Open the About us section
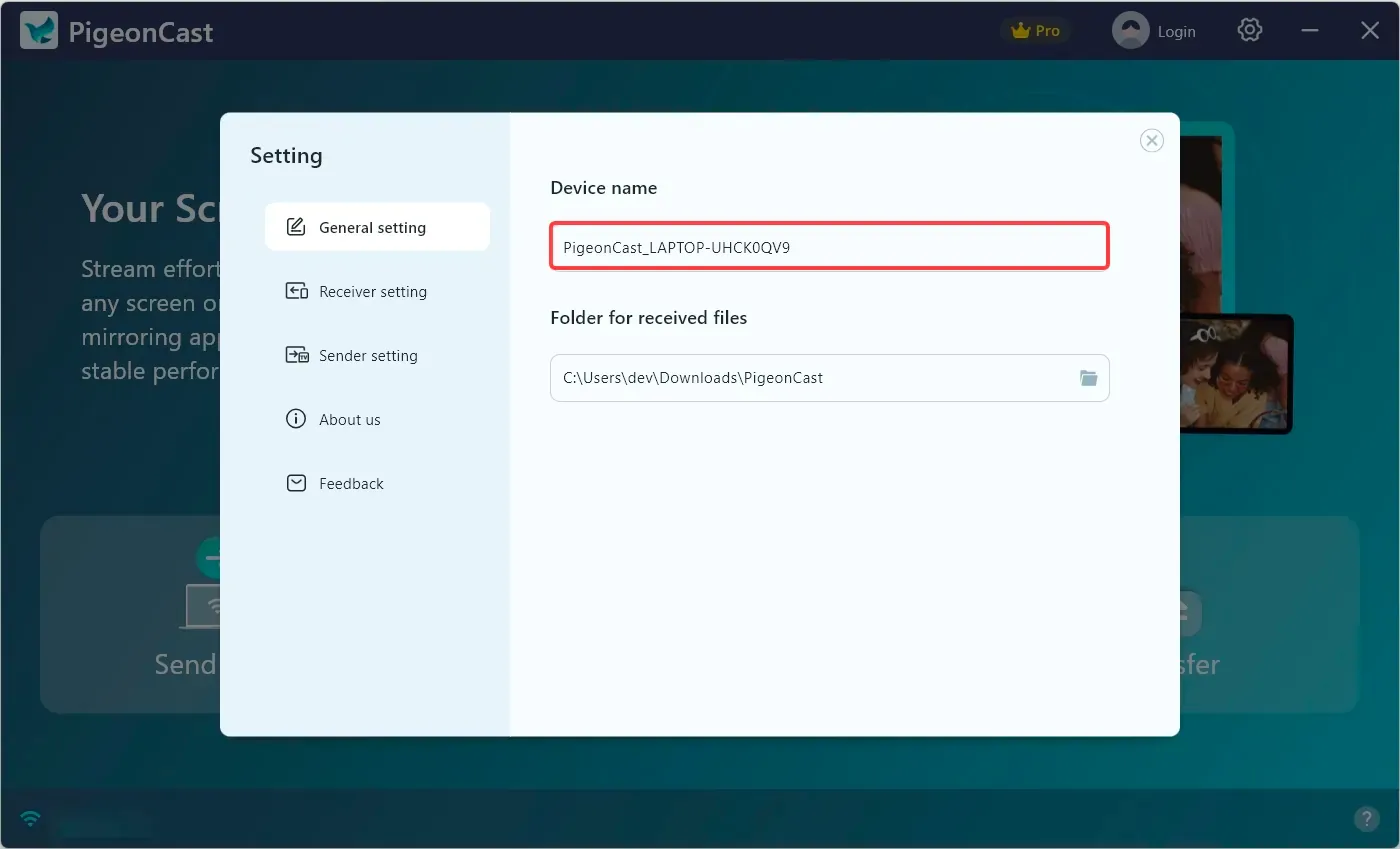The image size is (1400, 849). pyautogui.click(x=377, y=419)
